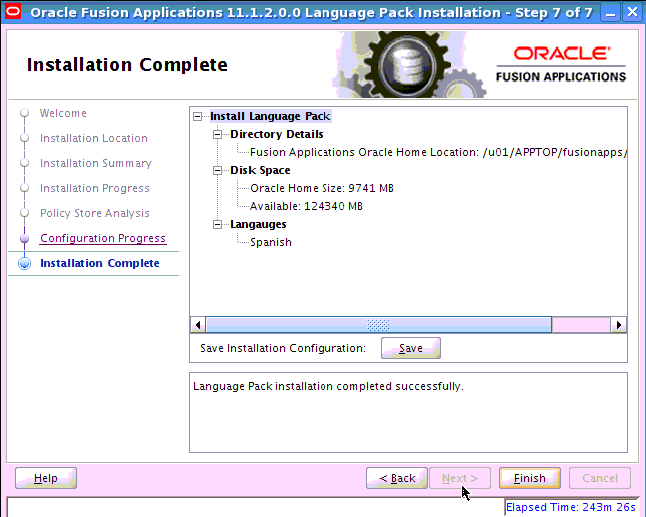Image resolution: width=646 pixels, height=517 pixels.
Task: Save the installation configuration
Action: 411,349
